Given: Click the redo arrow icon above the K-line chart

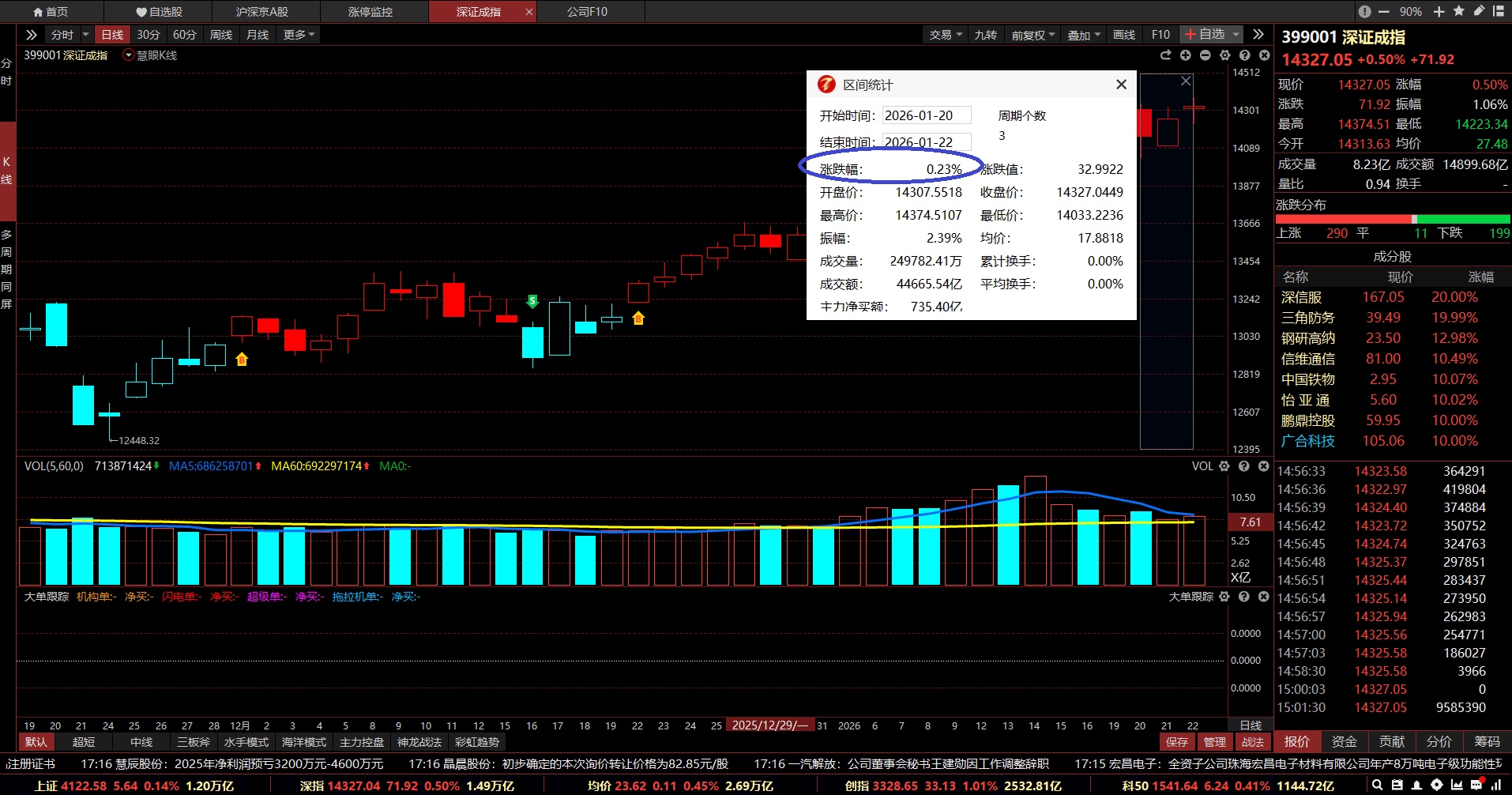Looking at the screenshot, I should pyautogui.click(x=1165, y=55).
